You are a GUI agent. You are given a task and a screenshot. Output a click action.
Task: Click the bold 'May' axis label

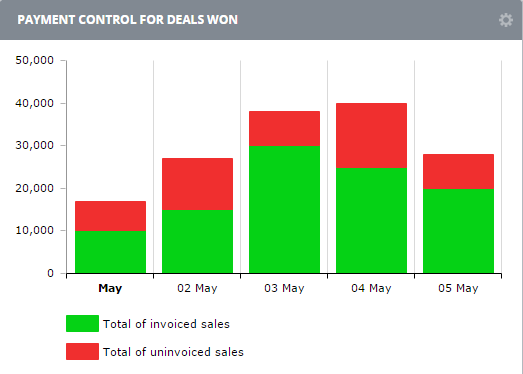[110, 288]
